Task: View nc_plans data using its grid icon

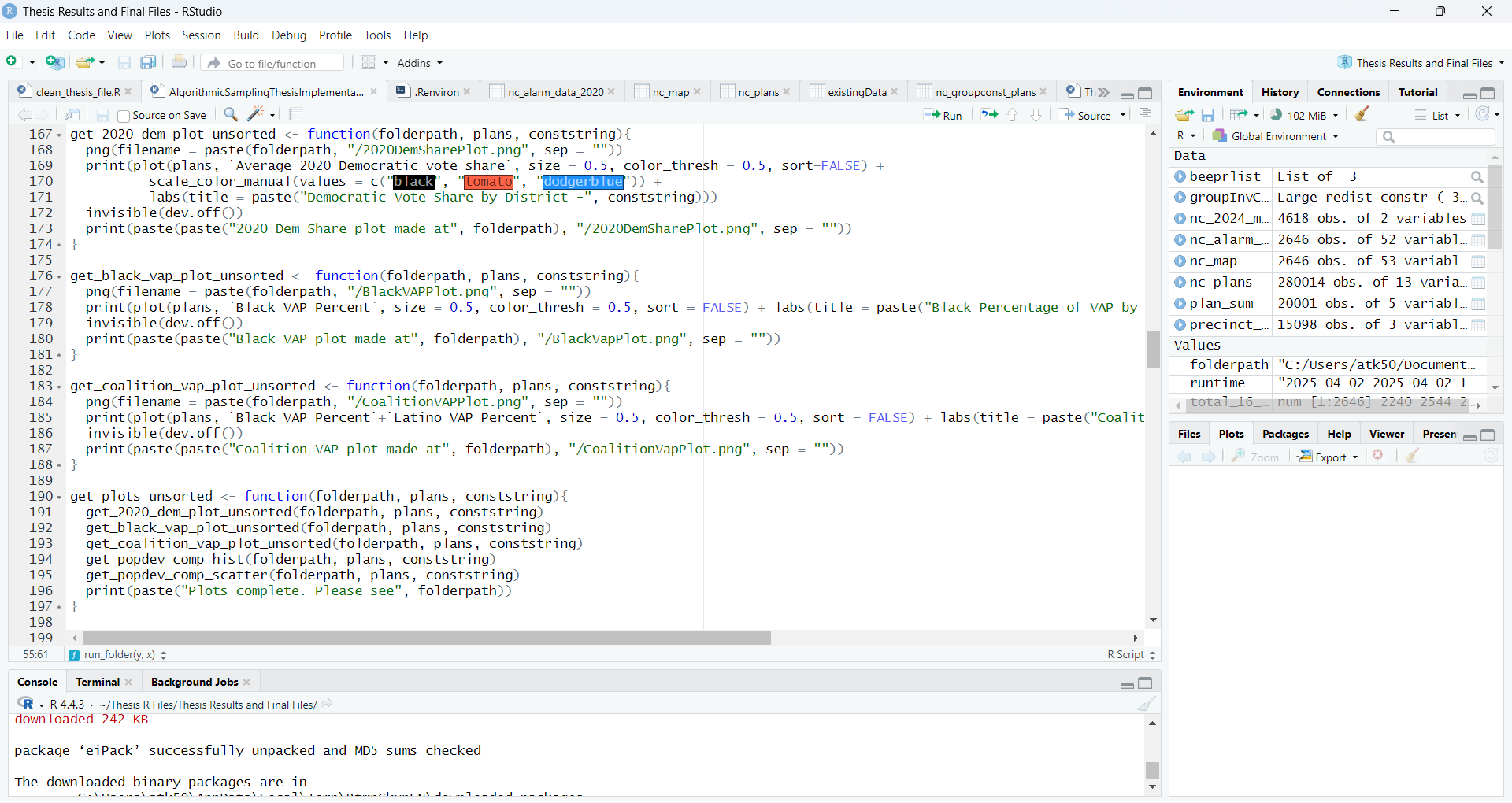Action: [1479, 283]
